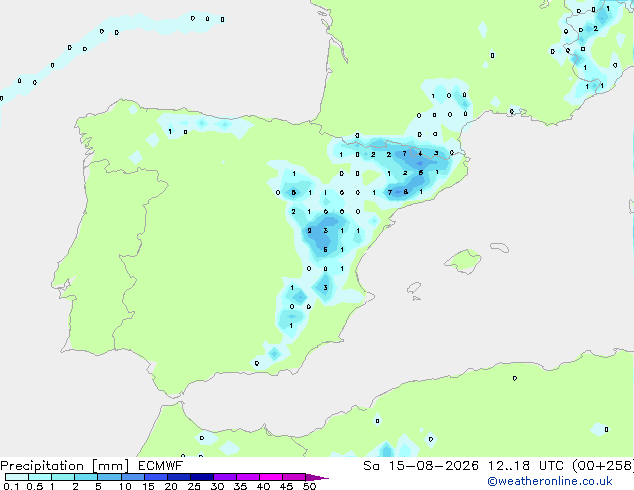Click the lightest 0.1–0.5 mm legend swatch
Screen dimensions: 634x490
click(17, 477)
